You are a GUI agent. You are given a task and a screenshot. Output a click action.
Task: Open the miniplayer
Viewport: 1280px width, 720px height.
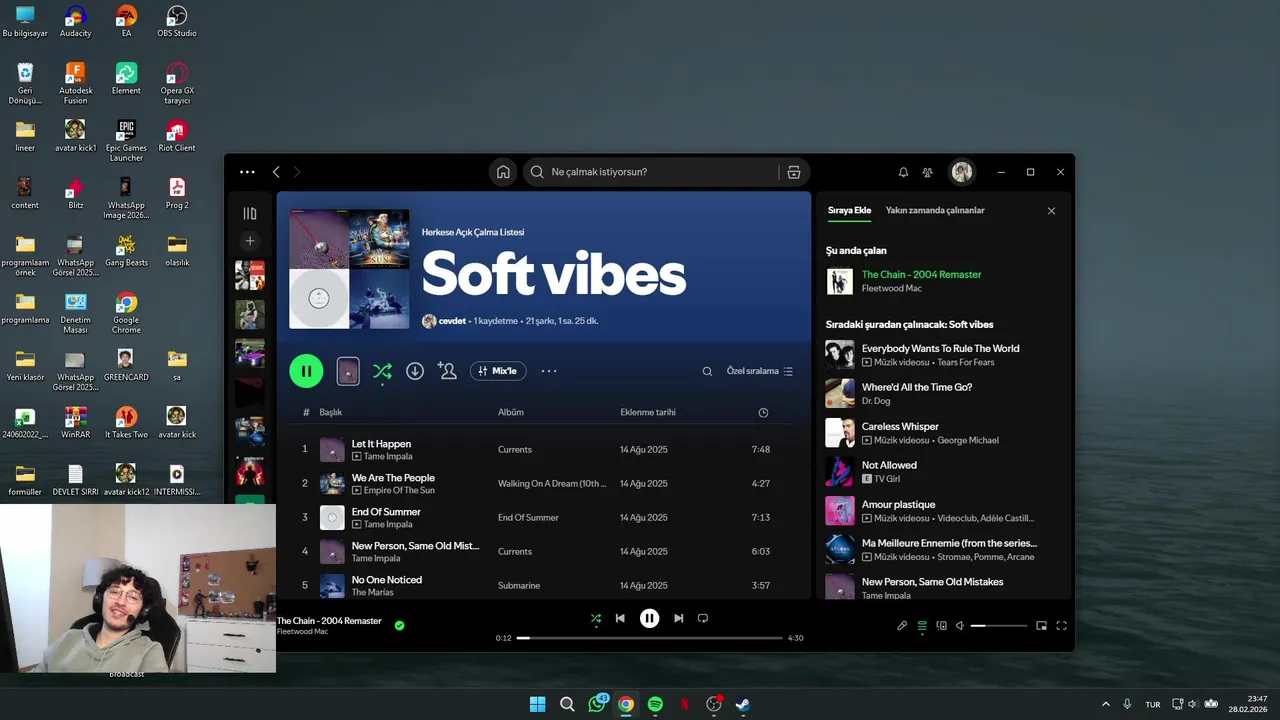pyautogui.click(x=1042, y=626)
